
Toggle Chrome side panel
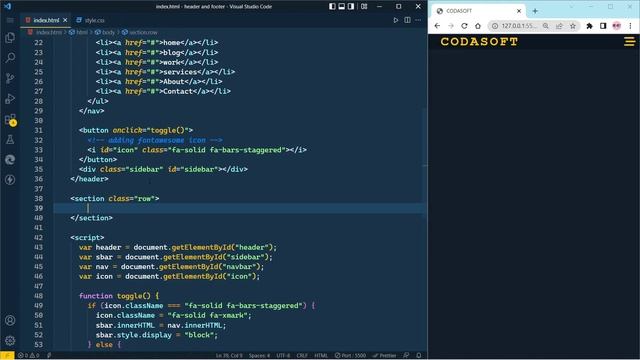[603, 26]
